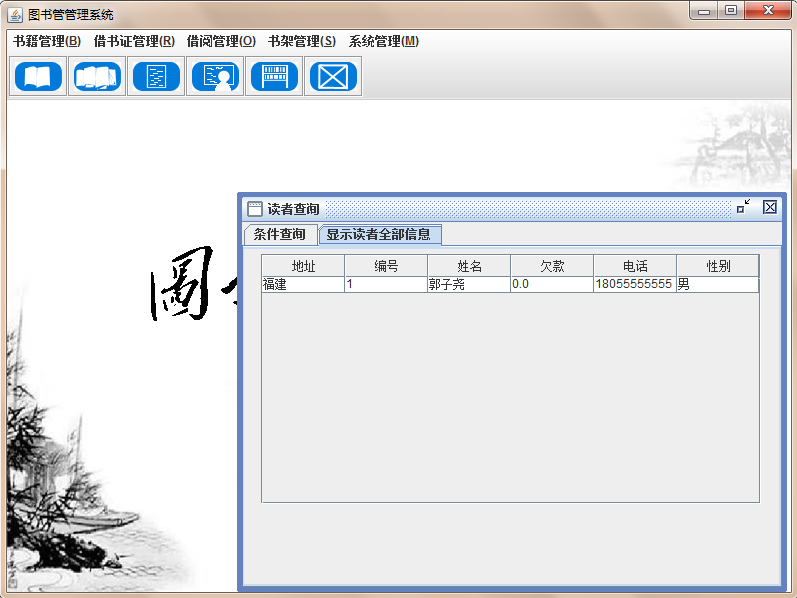Maximize the 图书管管理系统 main window

[731, 11]
